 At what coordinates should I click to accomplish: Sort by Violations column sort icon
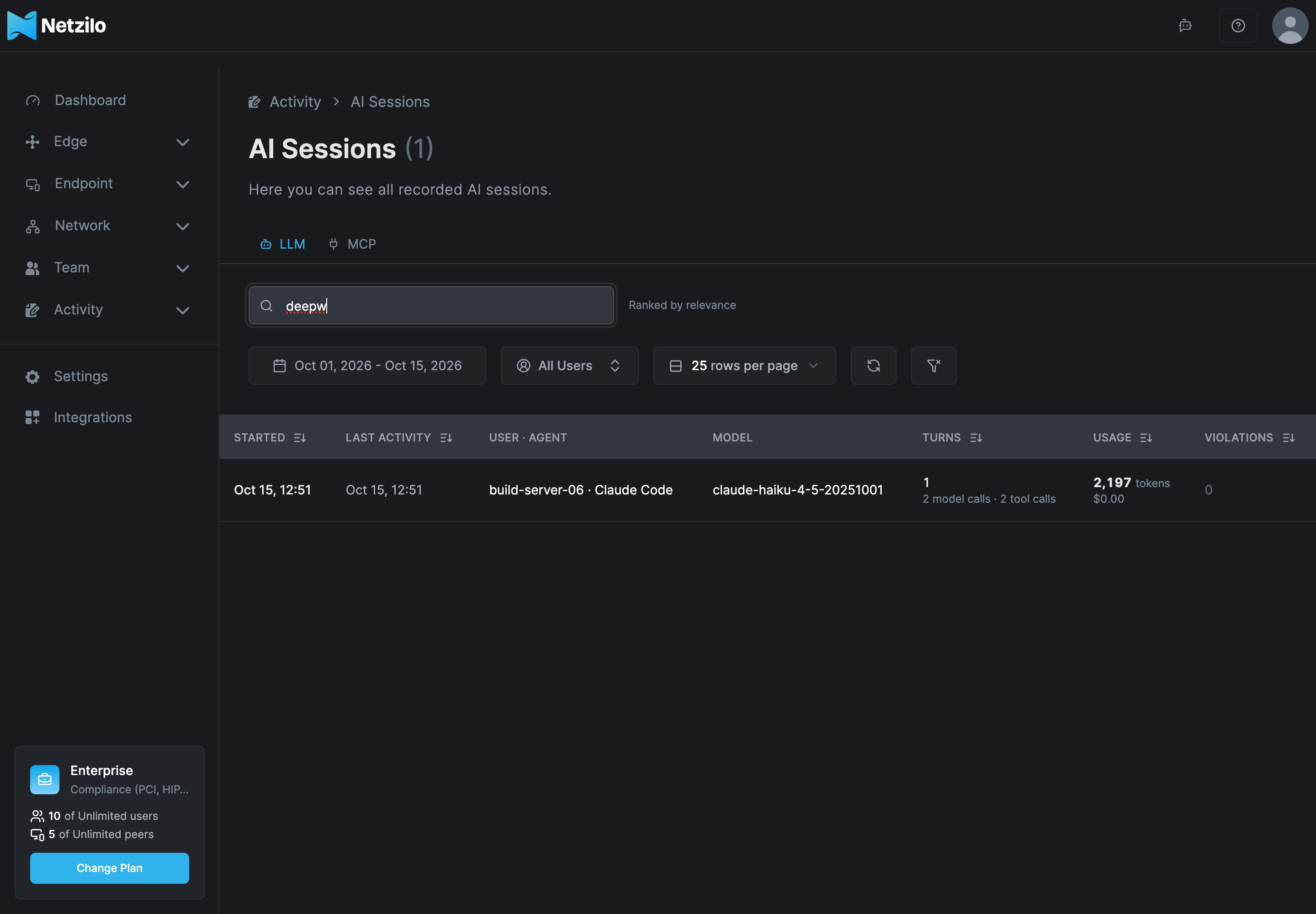pyautogui.click(x=1289, y=437)
